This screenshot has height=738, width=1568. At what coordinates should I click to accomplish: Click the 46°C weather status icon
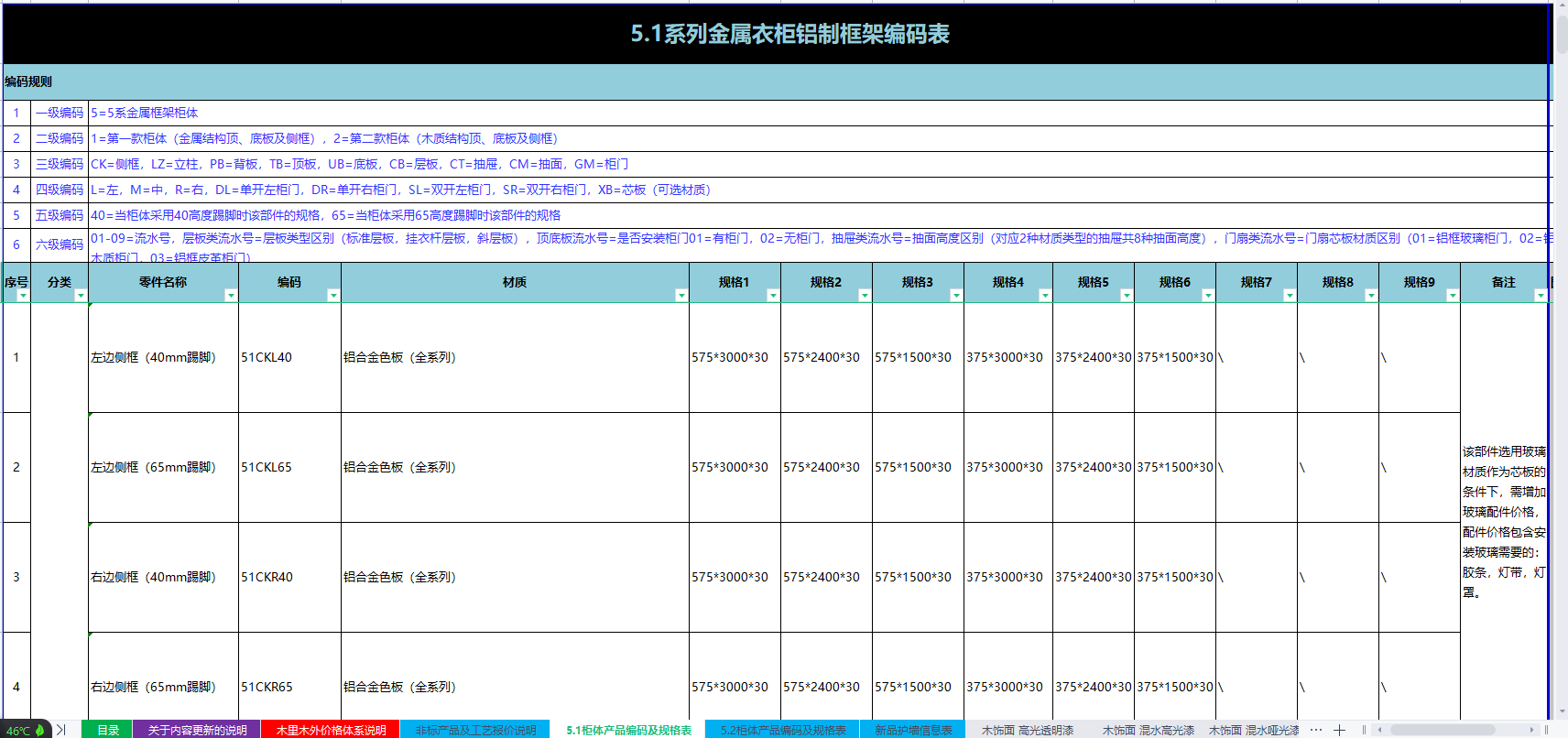point(25,730)
